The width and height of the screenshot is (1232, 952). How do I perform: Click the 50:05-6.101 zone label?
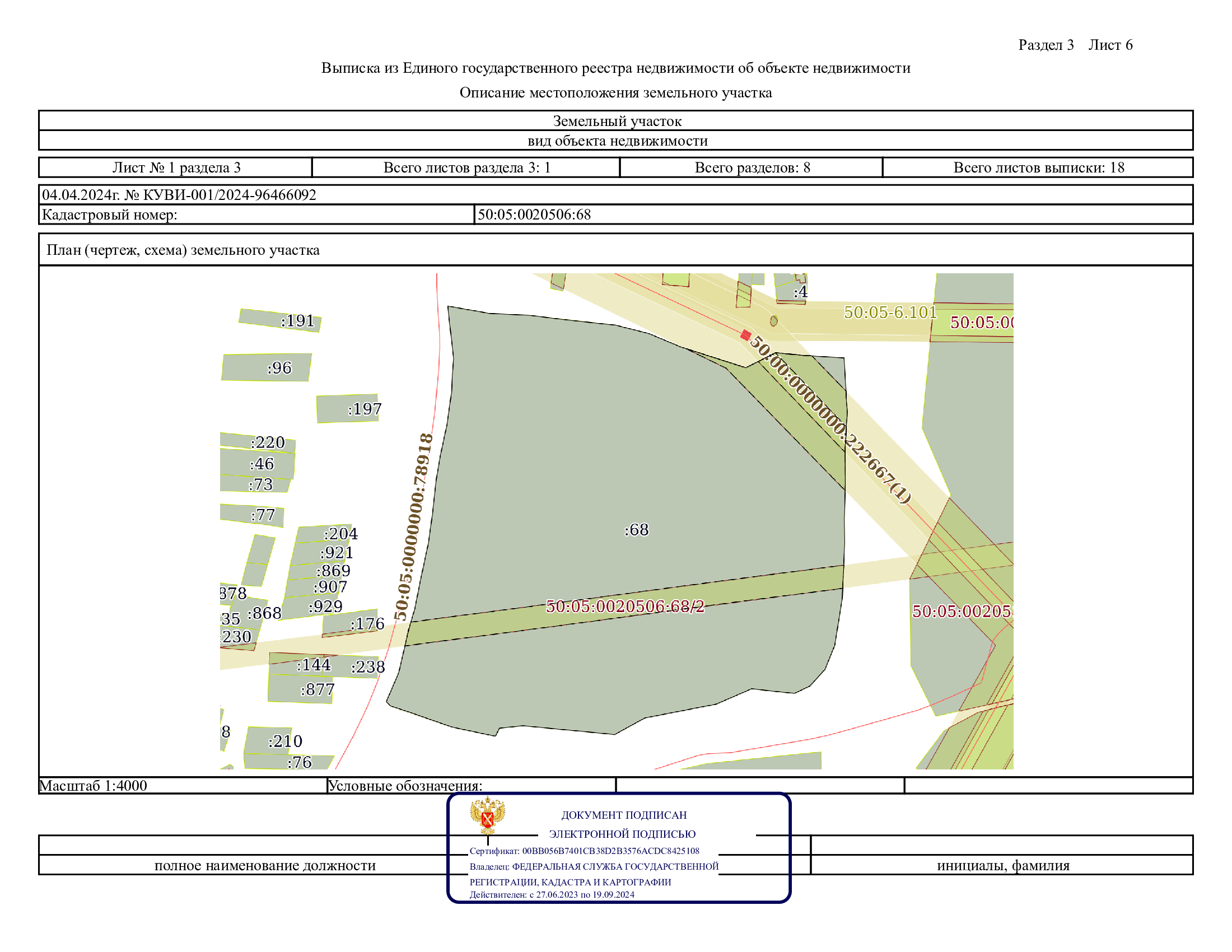point(890,312)
